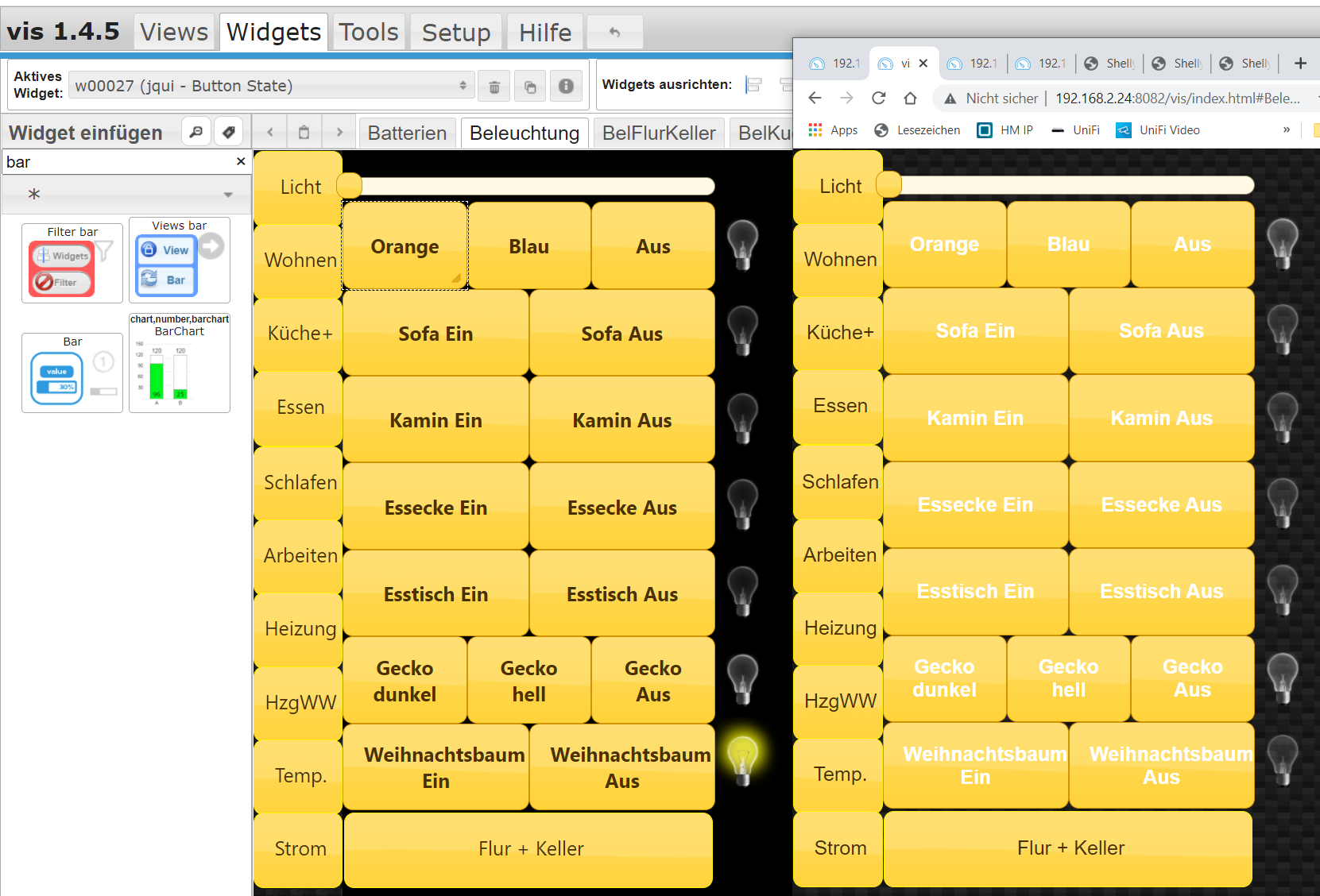
Task: Click the bulb beside Gecko Aus in browser window
Action: [x=1282, y=678]
